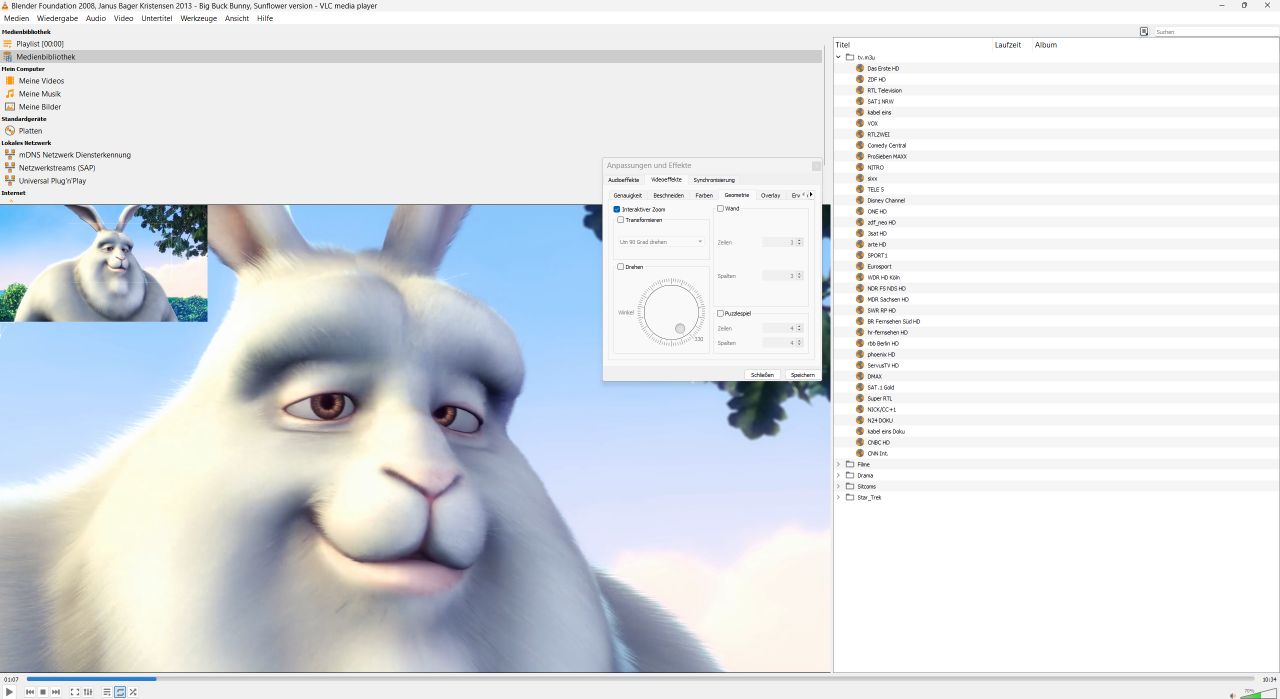Stop playback with the Stop button
Screen dimensions: 1280x699
pyautogui.click(x=43, y=692)
